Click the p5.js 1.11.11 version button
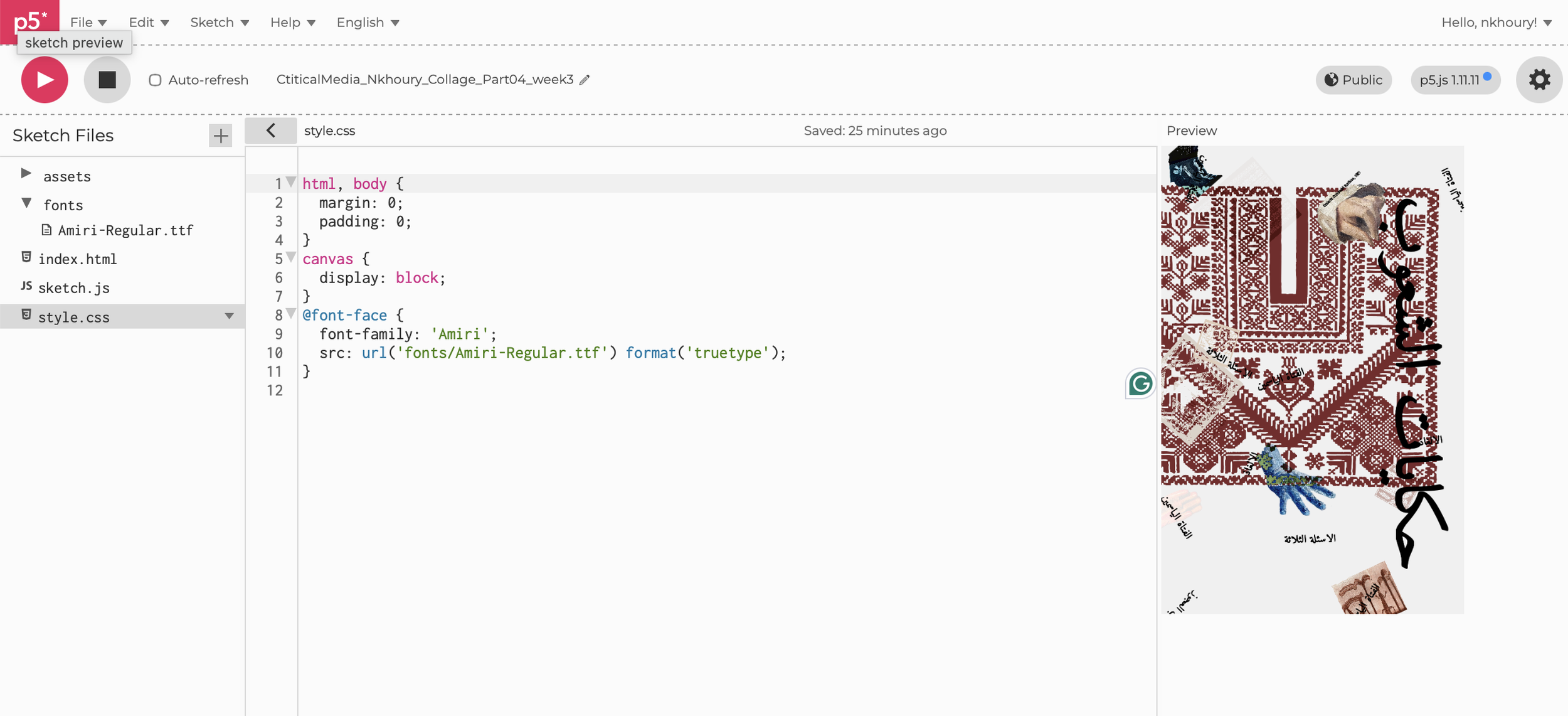Viewport: 1568px width, 716px height. tap(1455, 80)
